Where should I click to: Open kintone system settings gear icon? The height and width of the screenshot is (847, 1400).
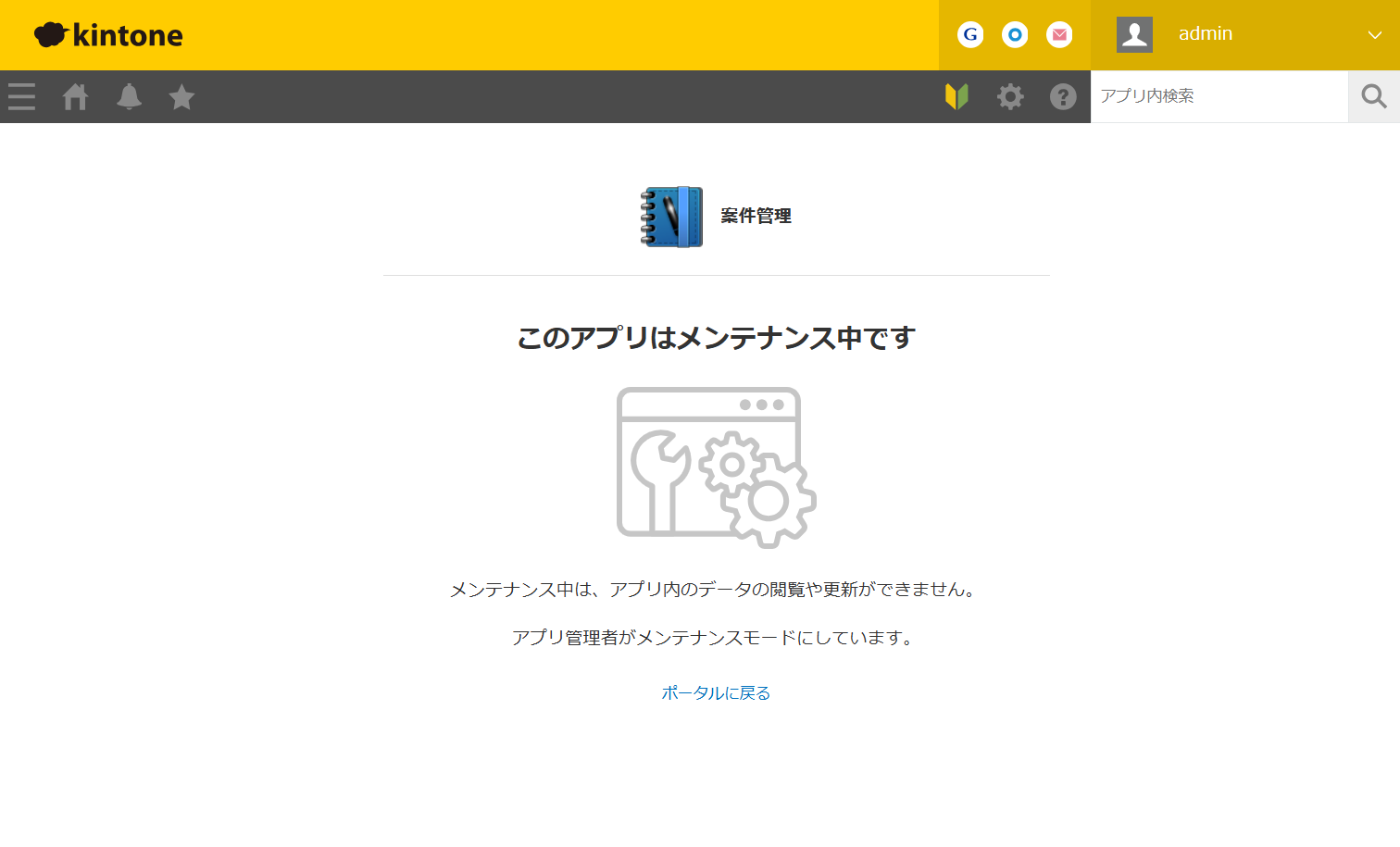[1010, 96]
